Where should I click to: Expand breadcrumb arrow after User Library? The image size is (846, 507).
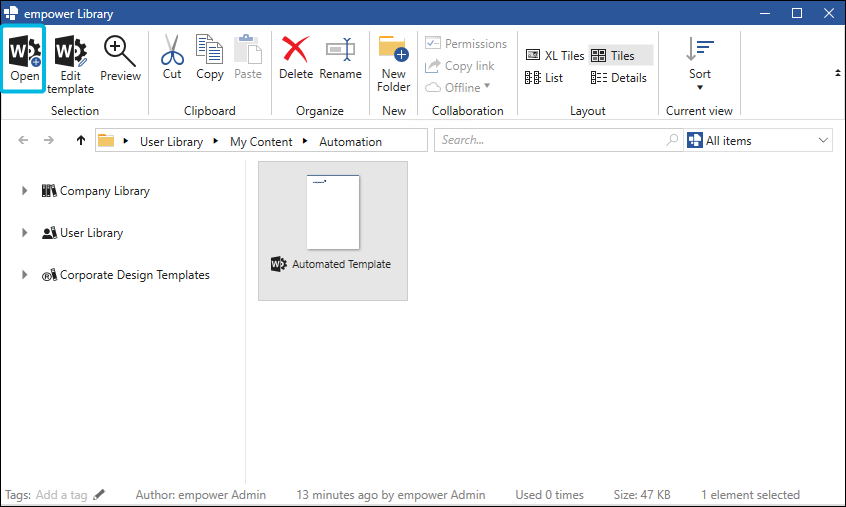tap(216, 141)
